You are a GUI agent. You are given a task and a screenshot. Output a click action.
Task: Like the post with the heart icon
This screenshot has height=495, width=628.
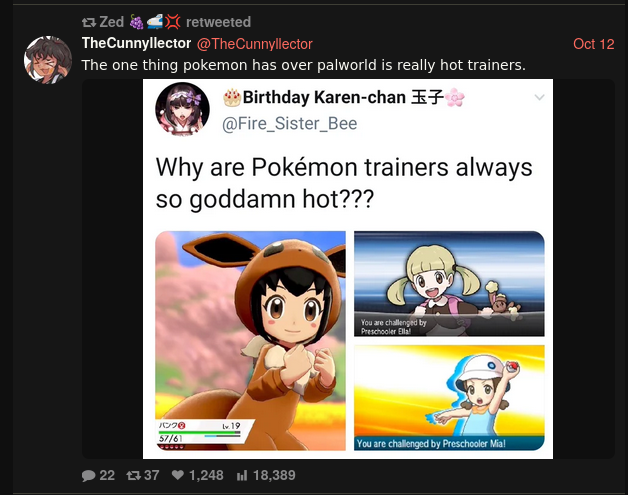click(178, 475)
